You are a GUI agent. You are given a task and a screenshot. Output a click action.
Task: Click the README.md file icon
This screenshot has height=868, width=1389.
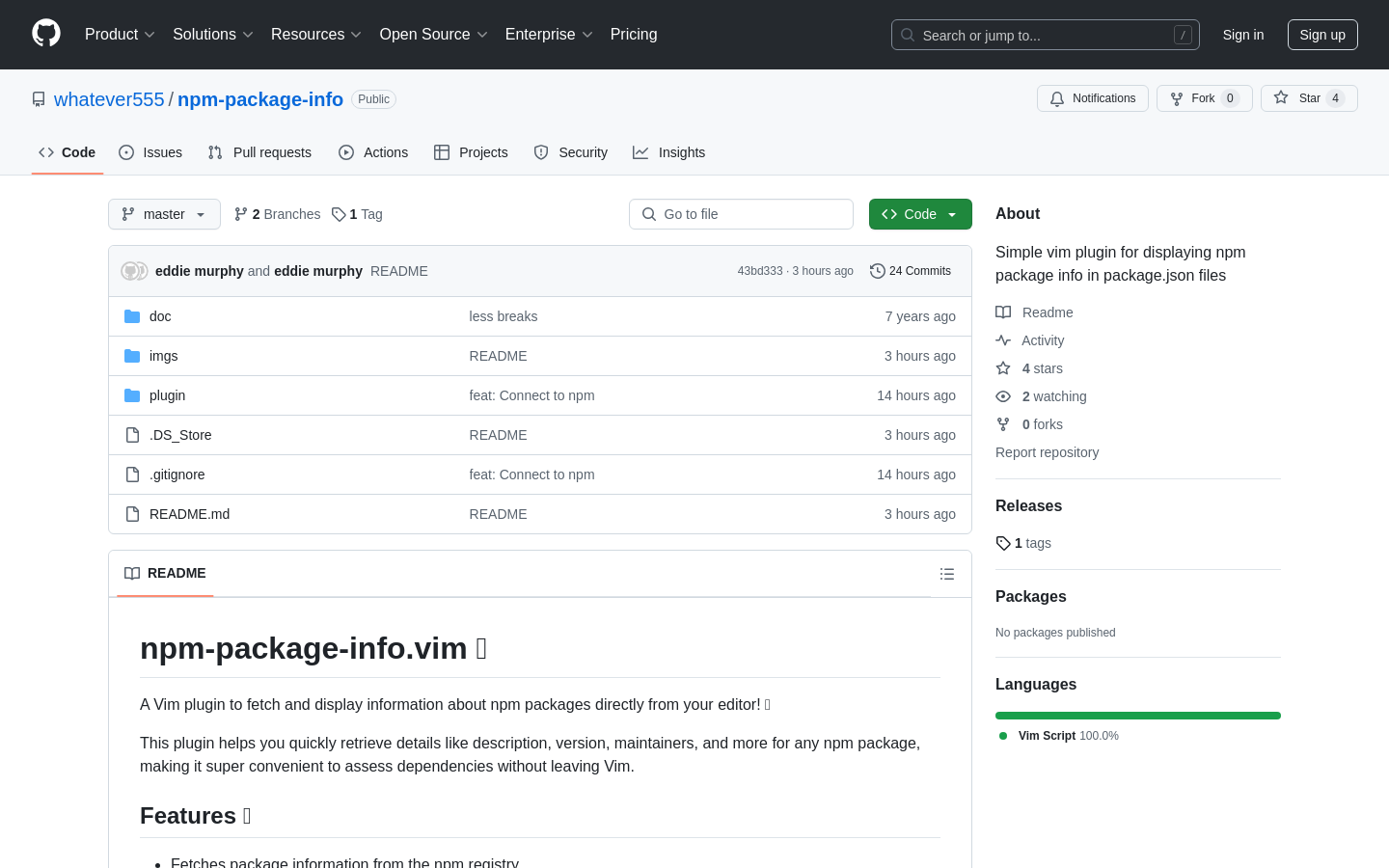132,514
